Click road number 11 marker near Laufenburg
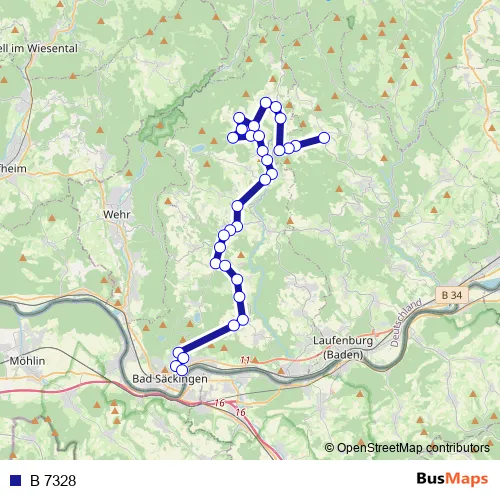The width and height of the screenshot is (500, 500). point(245,360)
